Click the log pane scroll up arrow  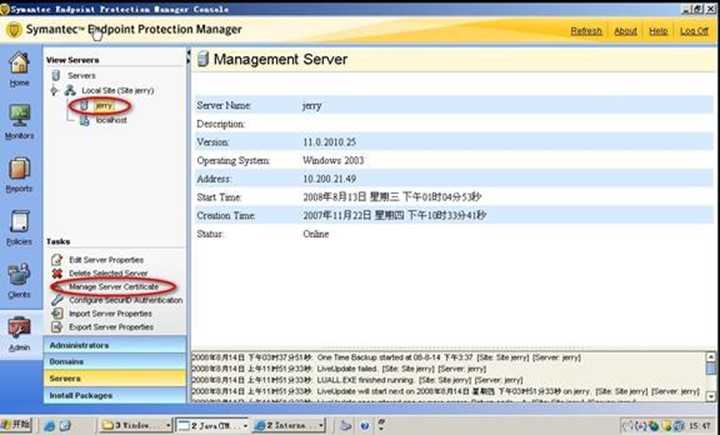[x=710, y=356]
